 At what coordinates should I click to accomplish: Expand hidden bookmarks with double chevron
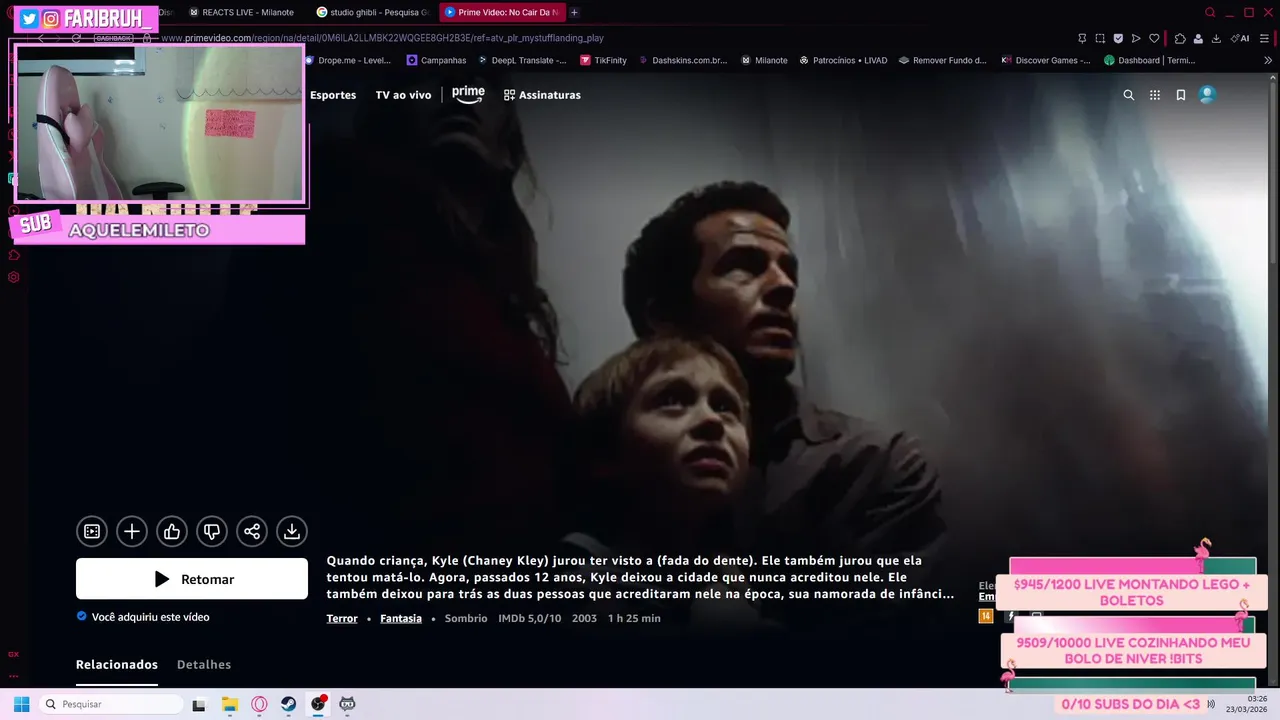coord(1268,60)
